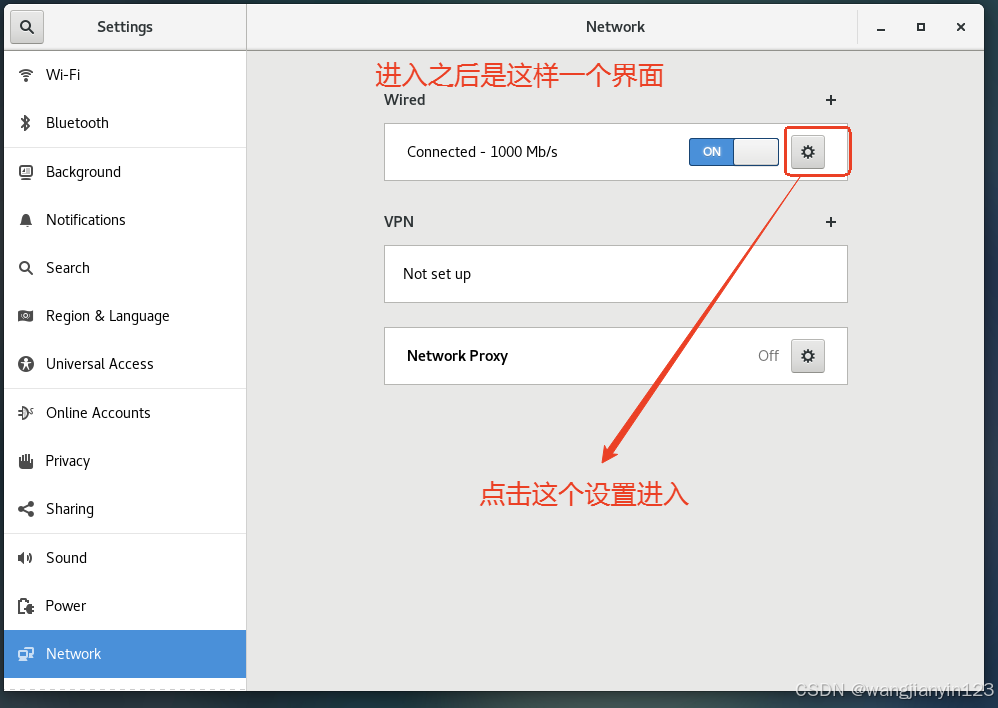Click the Universal Access person icon
Viewport: 998px width, 708px height.
[25, 364]
